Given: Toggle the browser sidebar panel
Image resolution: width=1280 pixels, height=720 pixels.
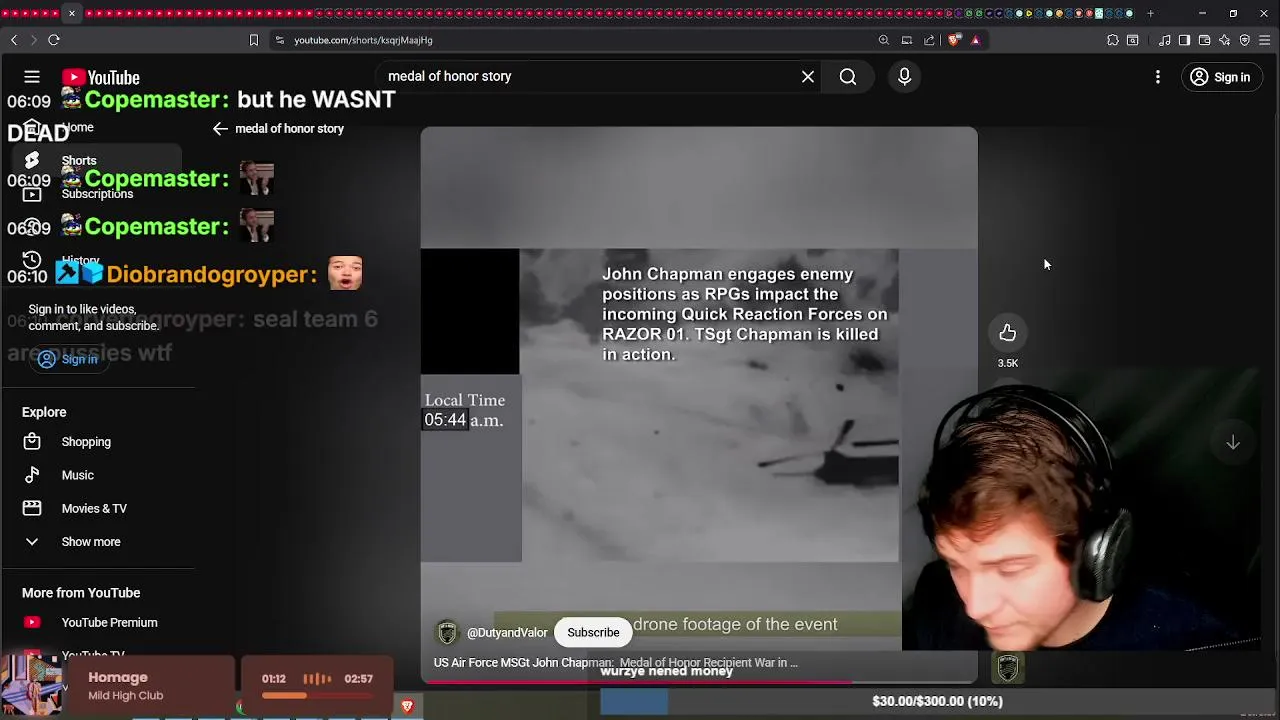Looking at the screenshot, I should coord(1185,40).
